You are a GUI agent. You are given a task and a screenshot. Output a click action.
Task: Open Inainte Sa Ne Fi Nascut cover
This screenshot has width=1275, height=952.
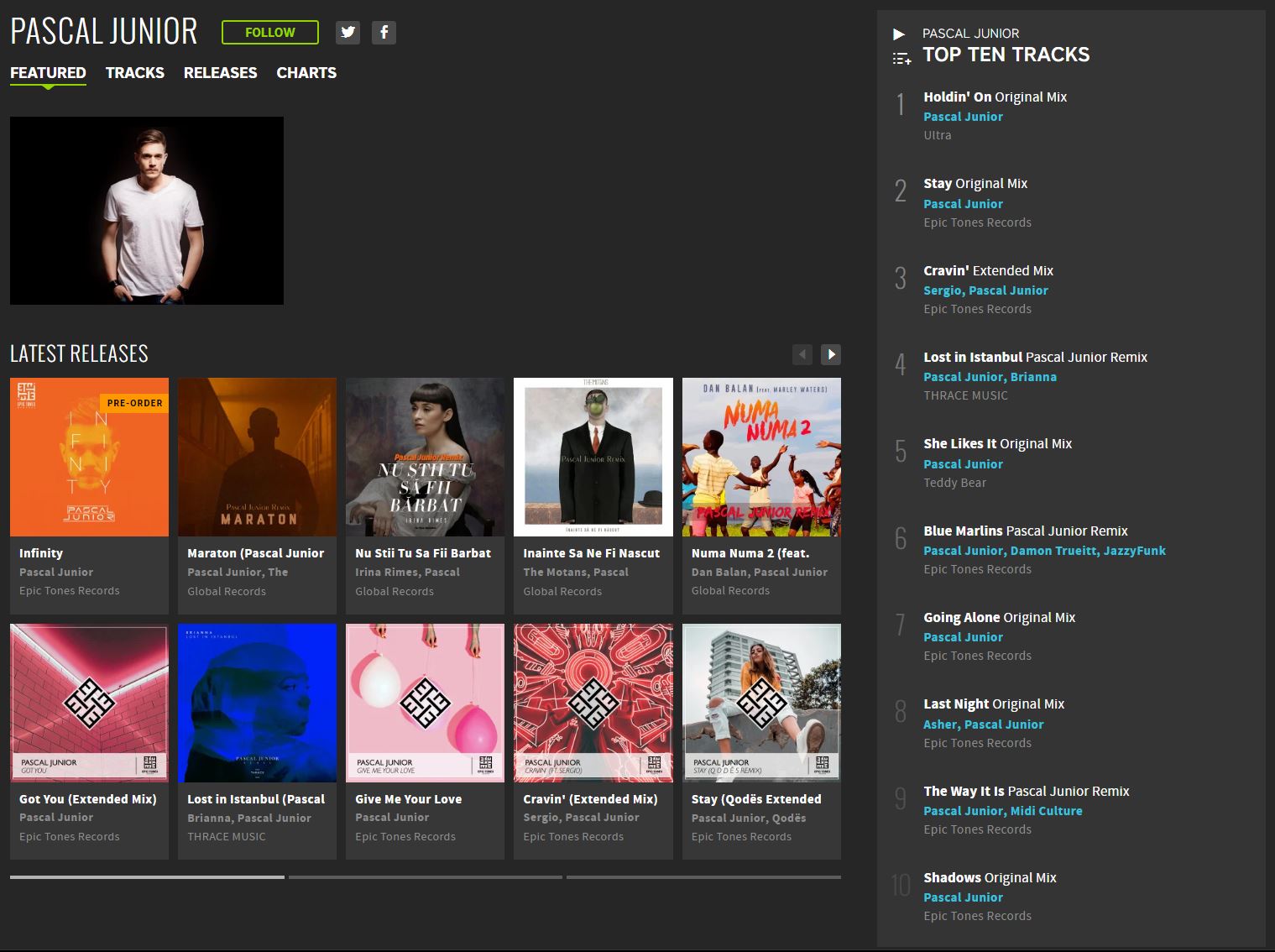593,457
